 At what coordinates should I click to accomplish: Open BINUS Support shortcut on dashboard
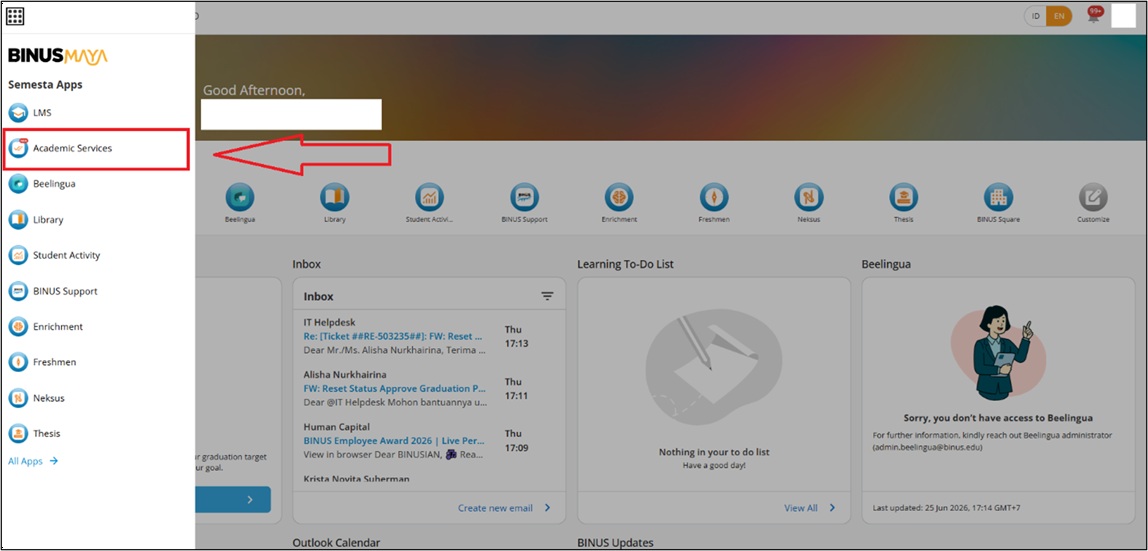(524, 198)
